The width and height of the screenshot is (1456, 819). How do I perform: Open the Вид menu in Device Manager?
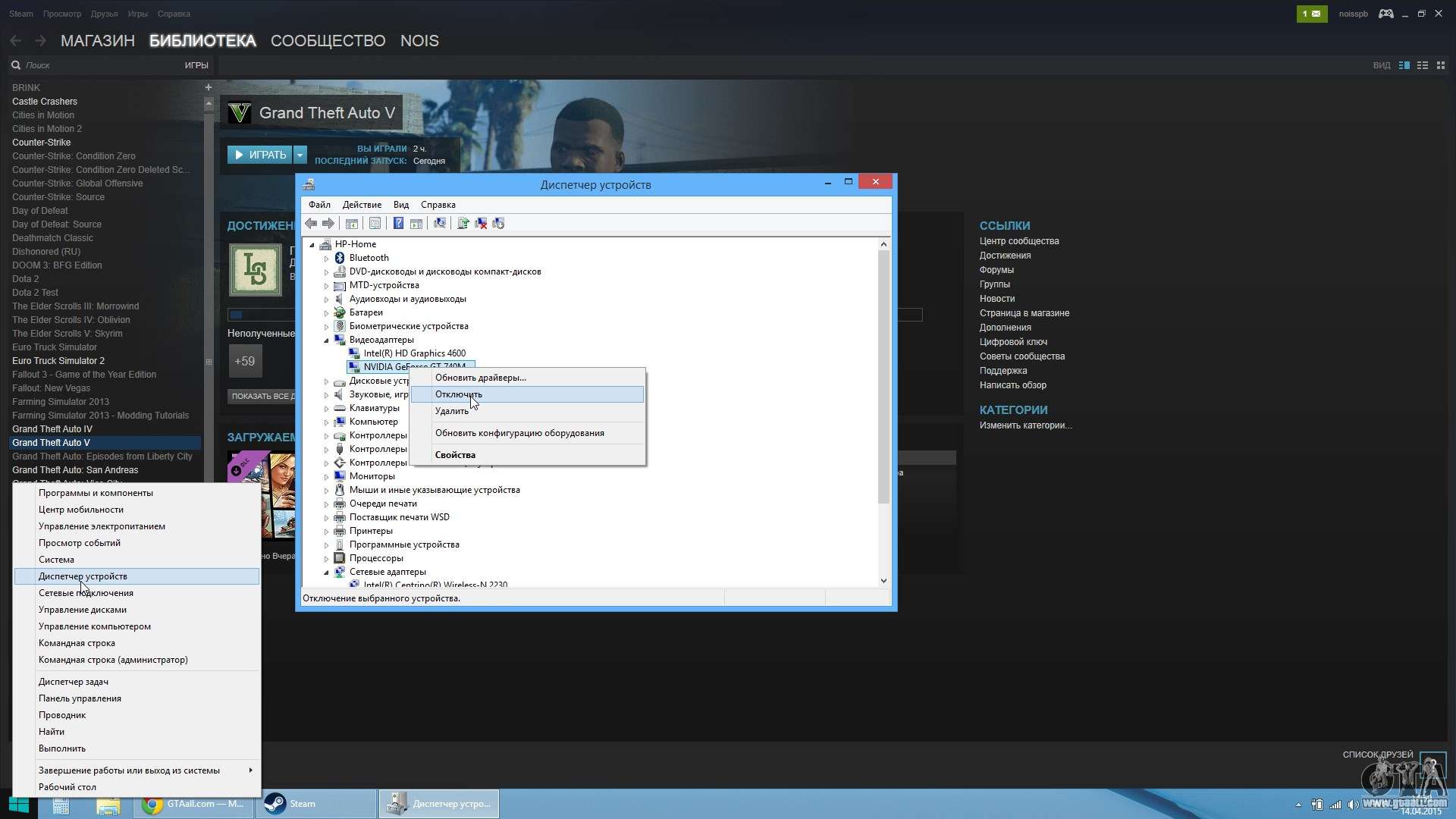(401, 205)
